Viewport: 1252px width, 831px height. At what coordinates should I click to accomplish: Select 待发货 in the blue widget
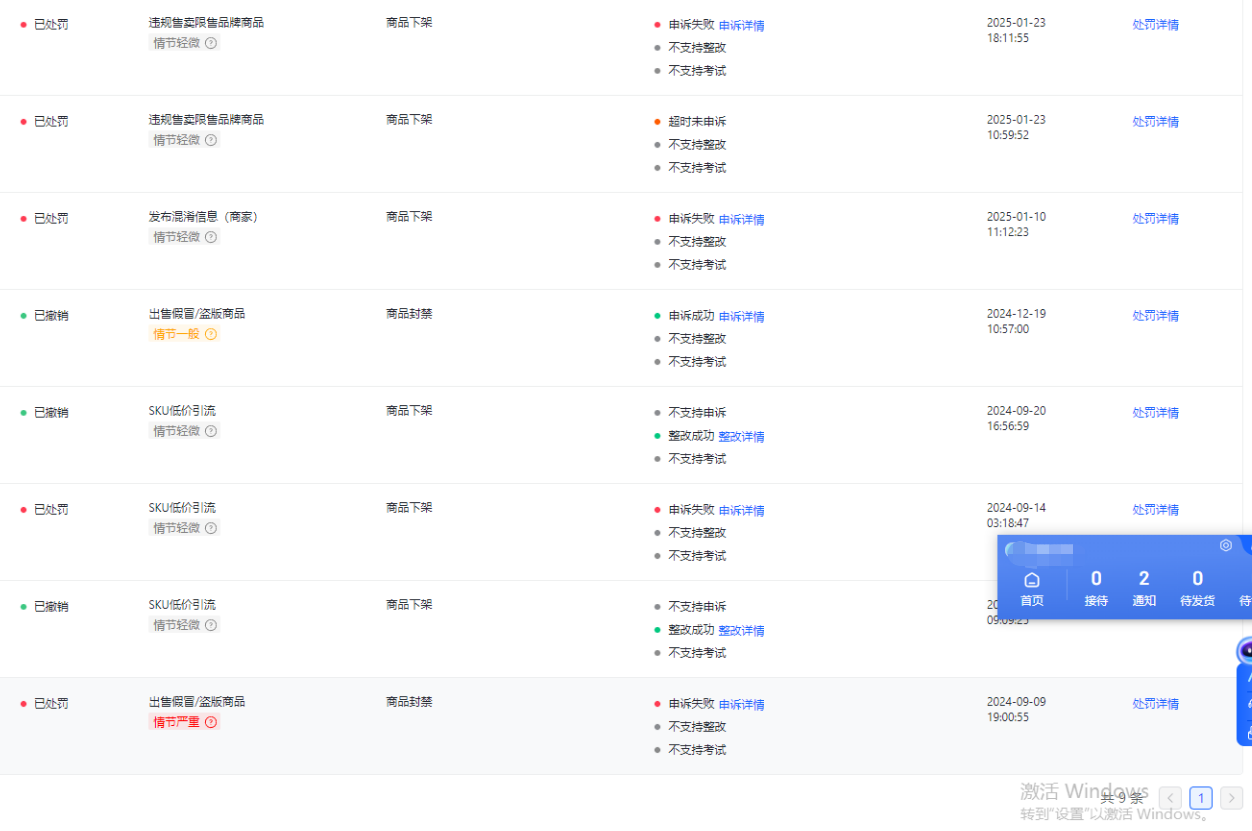click(x=1197, y=587)
